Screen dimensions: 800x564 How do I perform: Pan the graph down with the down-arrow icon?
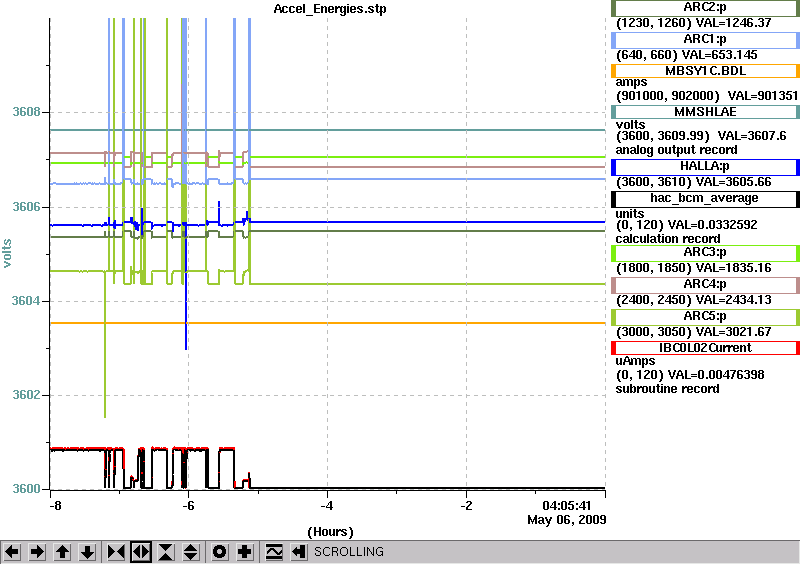(88, 552)
